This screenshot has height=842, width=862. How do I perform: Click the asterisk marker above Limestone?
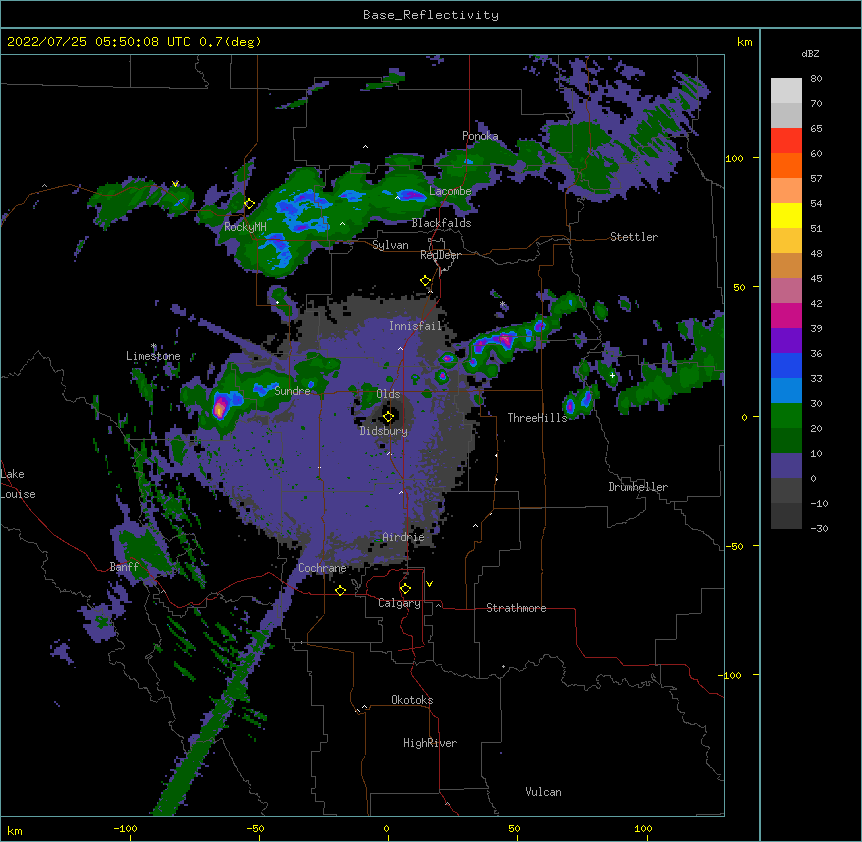[154, 346]
